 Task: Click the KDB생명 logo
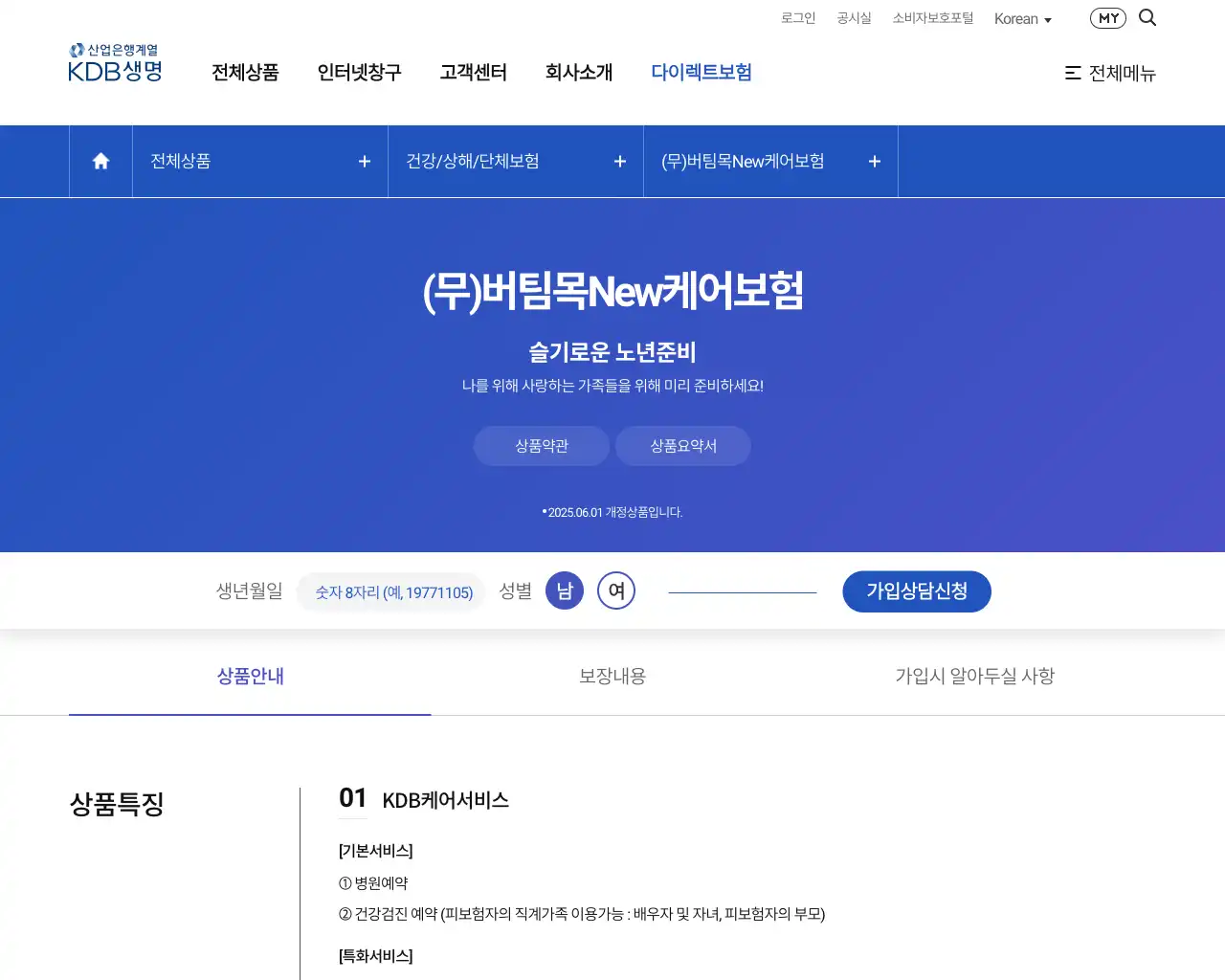click(116, 63)
